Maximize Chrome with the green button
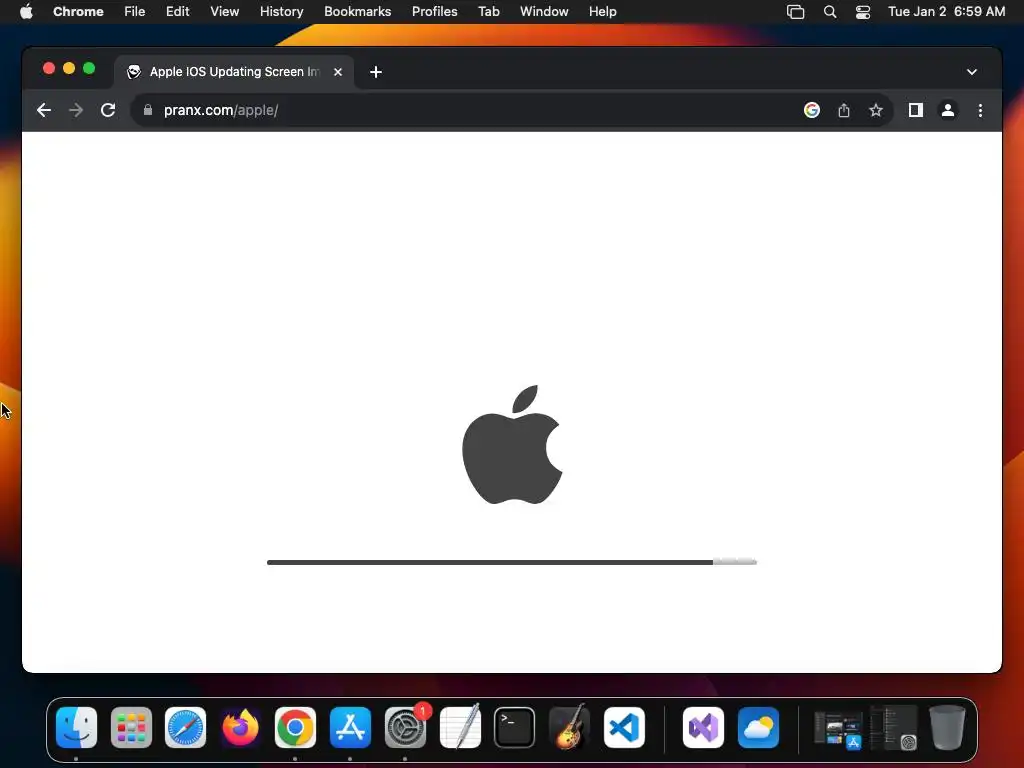Viewport: 1024px width, 768px height. [89, 68]
